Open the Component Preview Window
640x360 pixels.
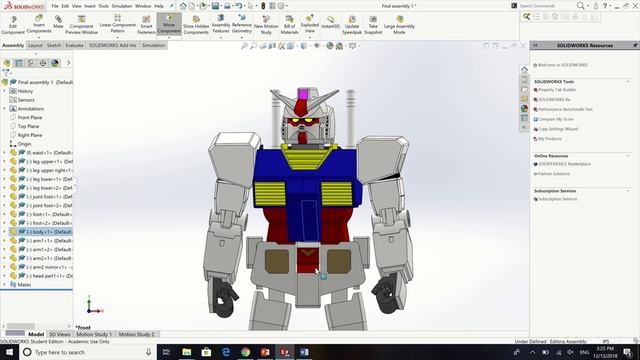[x=81, y=25]
